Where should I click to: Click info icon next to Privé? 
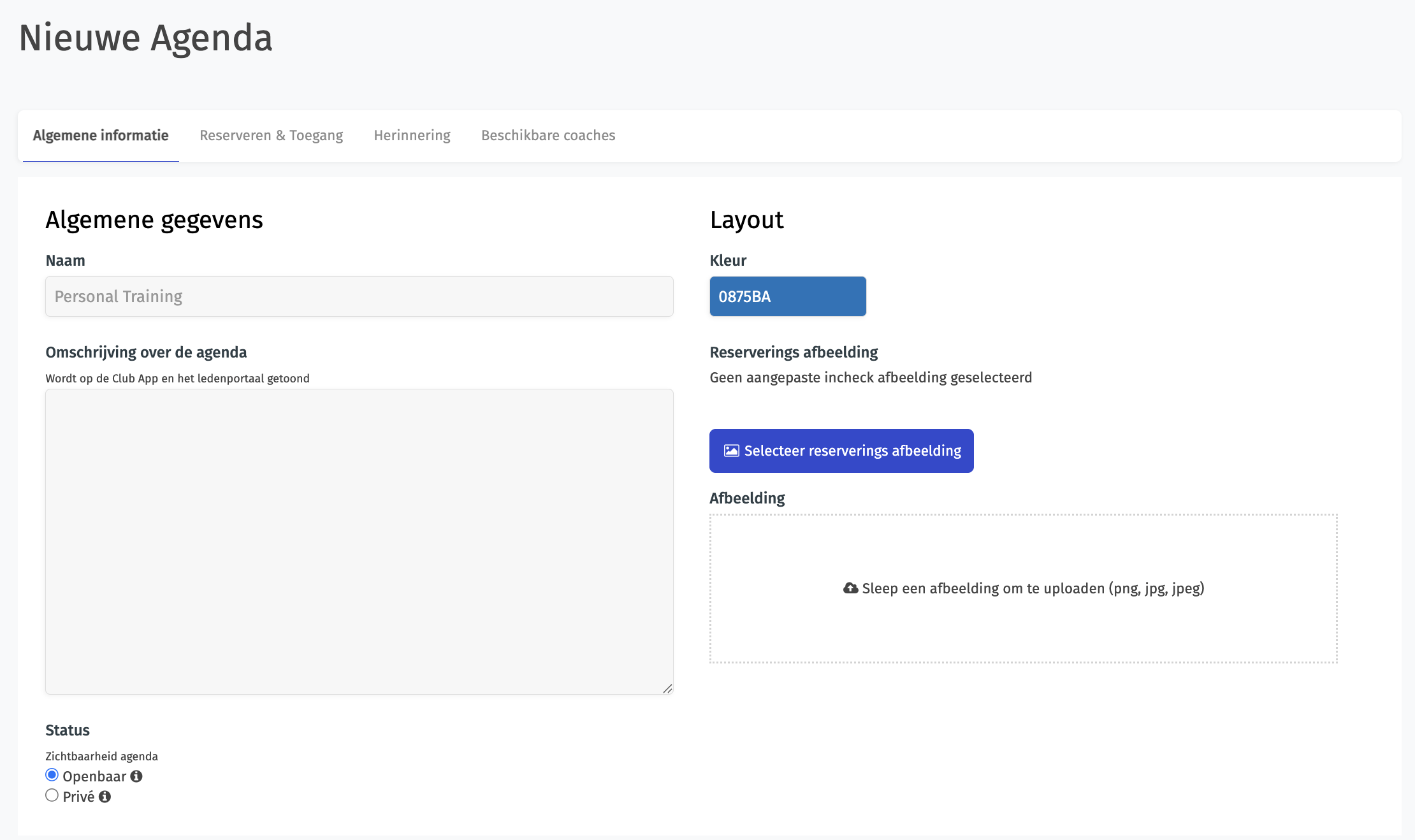(x=105, y=797)
